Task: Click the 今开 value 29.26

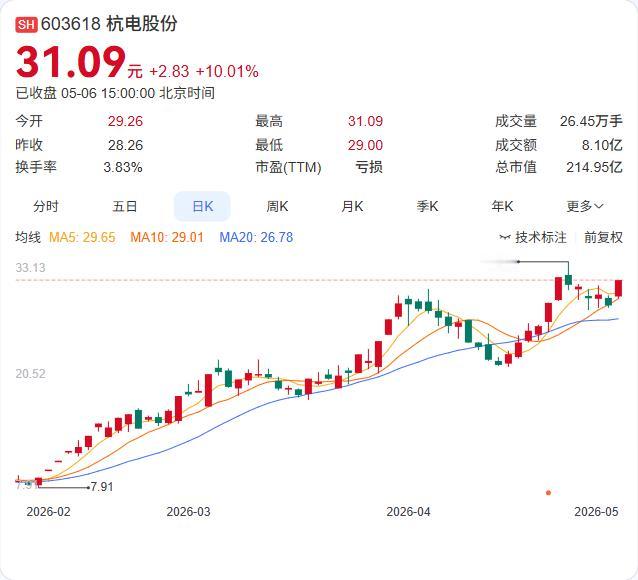Action: (x=125, y=121)
